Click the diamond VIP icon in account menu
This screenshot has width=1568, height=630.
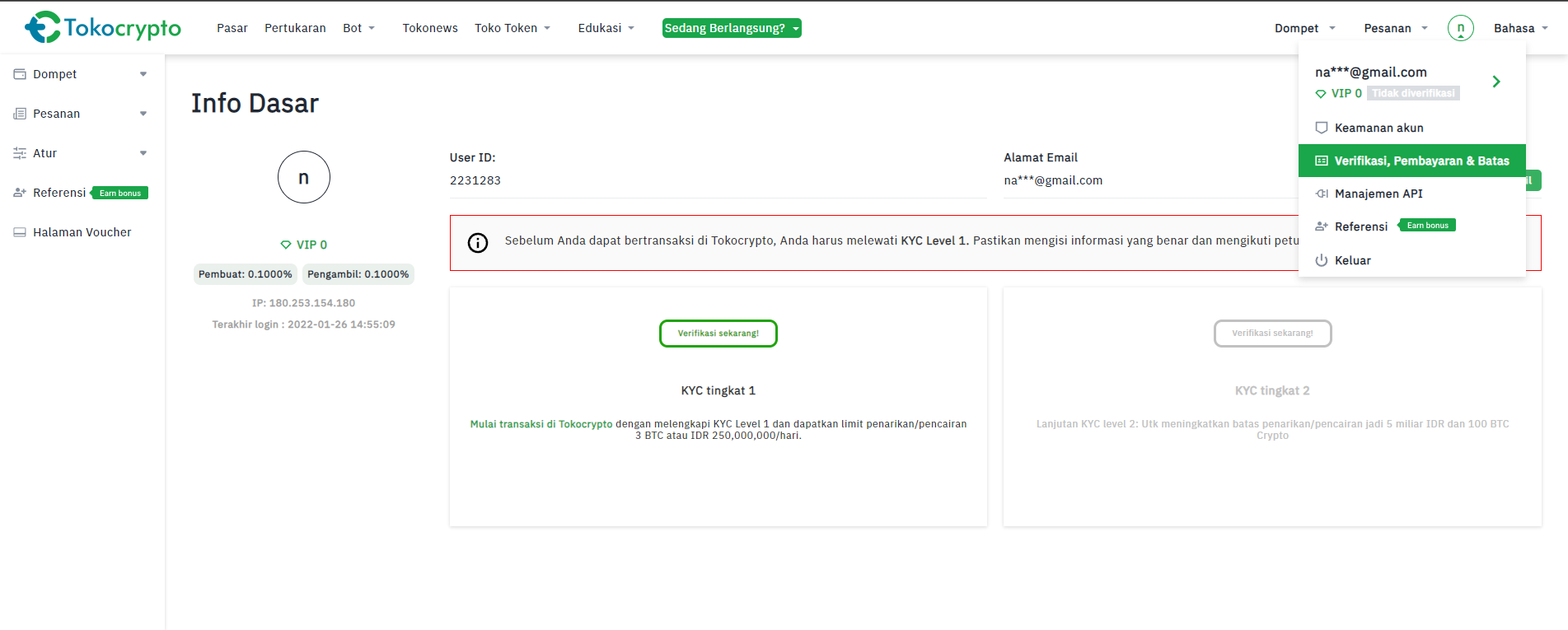[1321, 94]
